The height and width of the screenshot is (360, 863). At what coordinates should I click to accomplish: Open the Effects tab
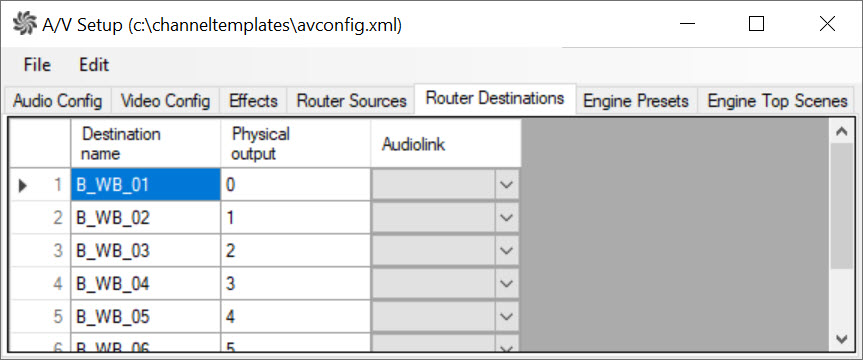253,101
